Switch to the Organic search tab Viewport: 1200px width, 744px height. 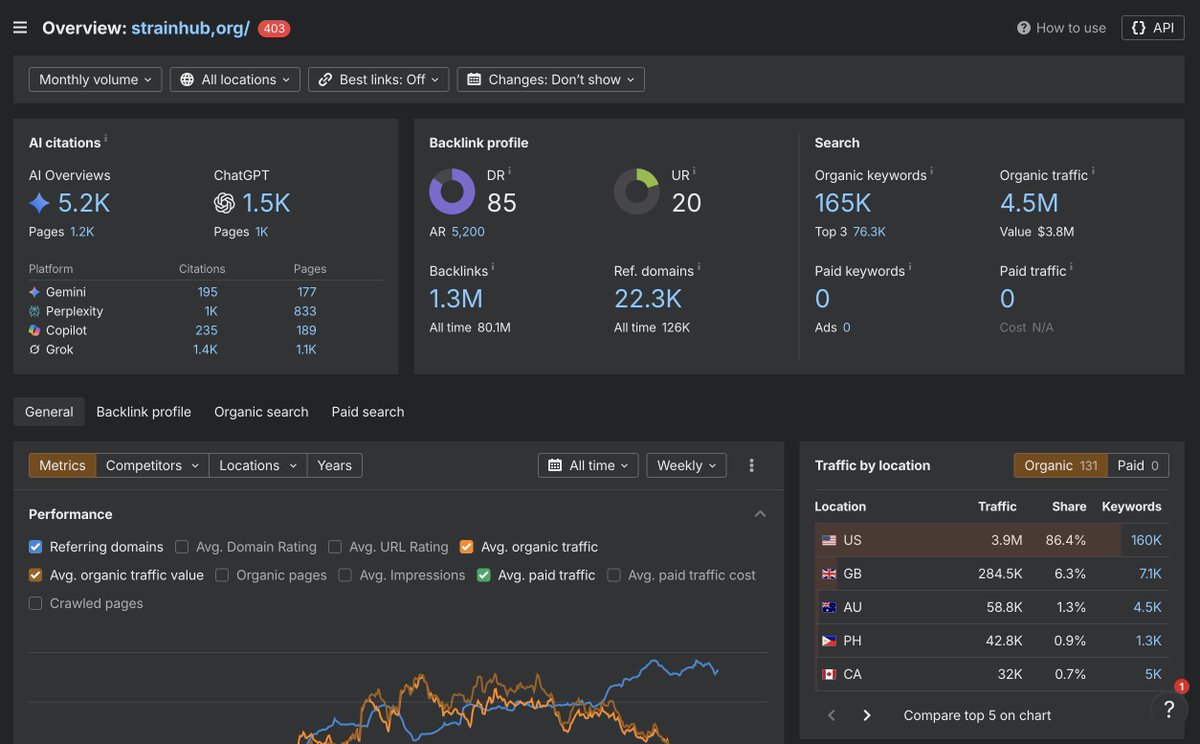pyautogui.click(x=261, y=411)
